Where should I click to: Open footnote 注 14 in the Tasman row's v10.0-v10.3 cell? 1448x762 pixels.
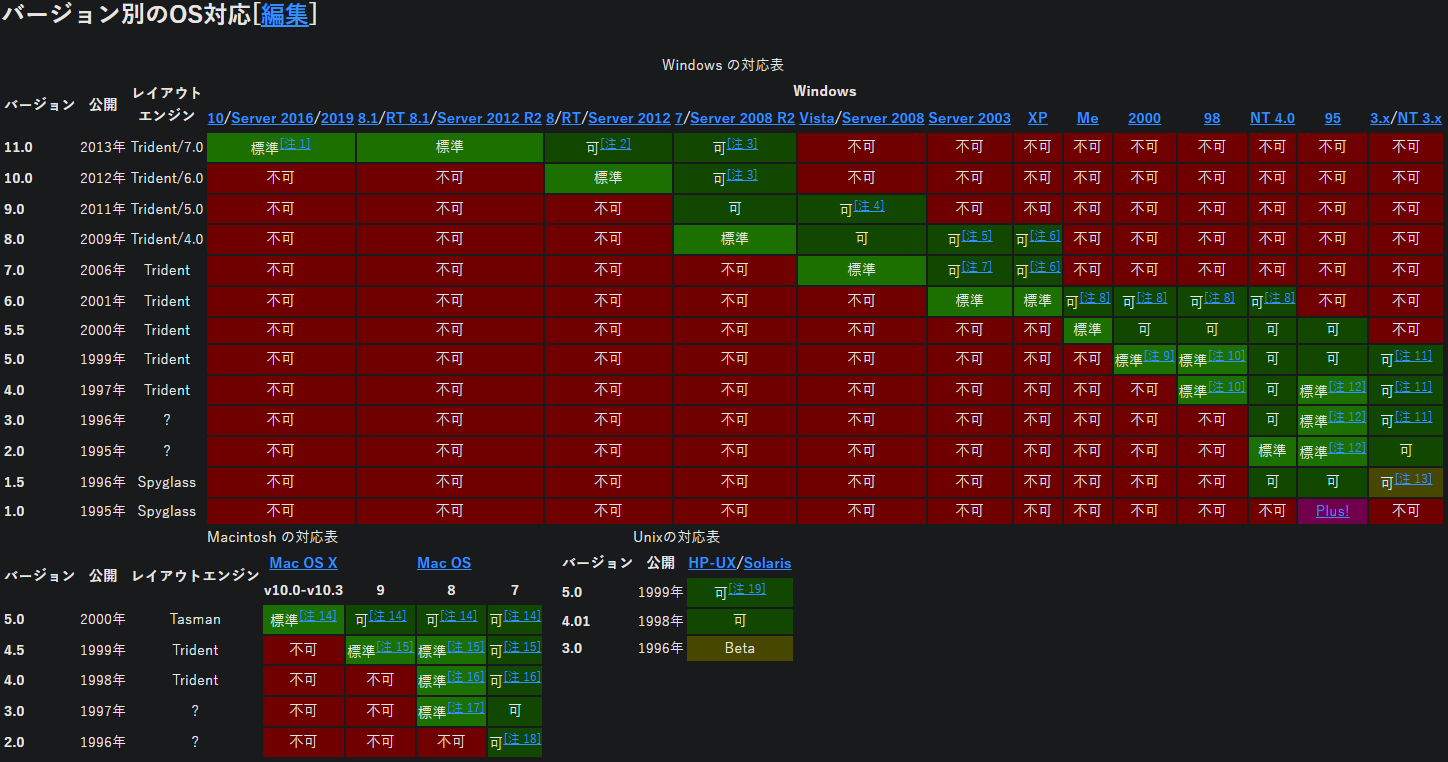318,615
